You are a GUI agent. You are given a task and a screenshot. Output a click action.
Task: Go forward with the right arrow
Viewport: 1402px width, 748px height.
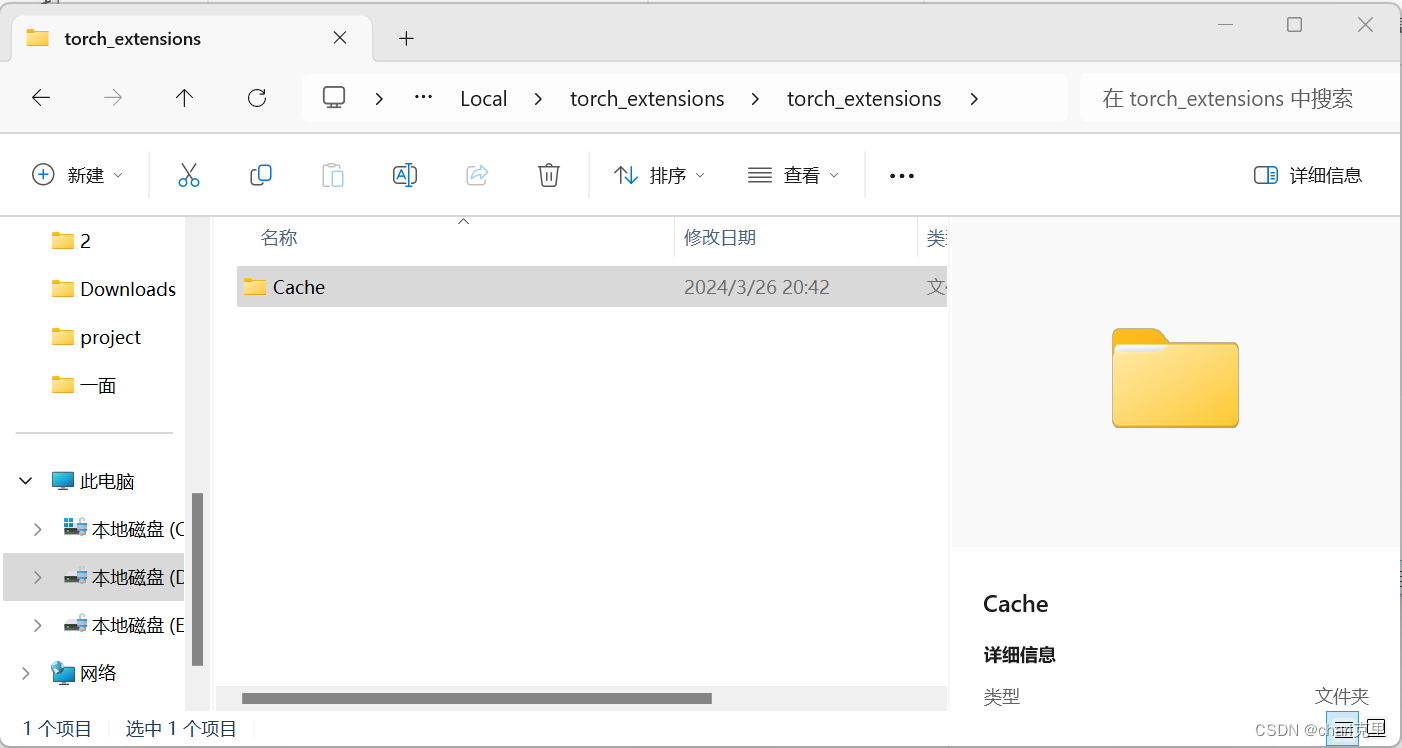tap(113, 98)
